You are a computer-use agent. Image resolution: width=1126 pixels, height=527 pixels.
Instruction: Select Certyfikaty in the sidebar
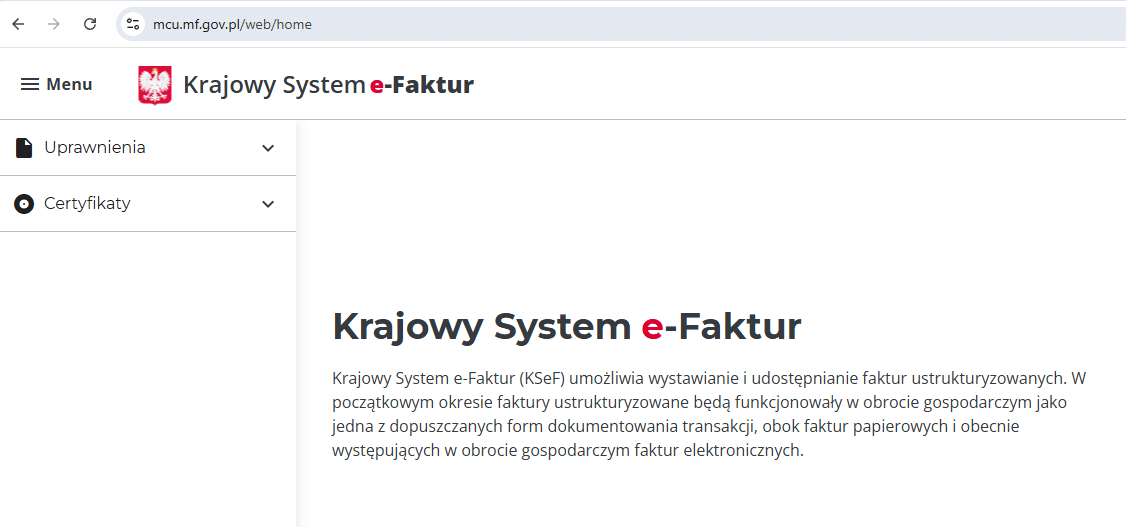(x=87, y=204)
